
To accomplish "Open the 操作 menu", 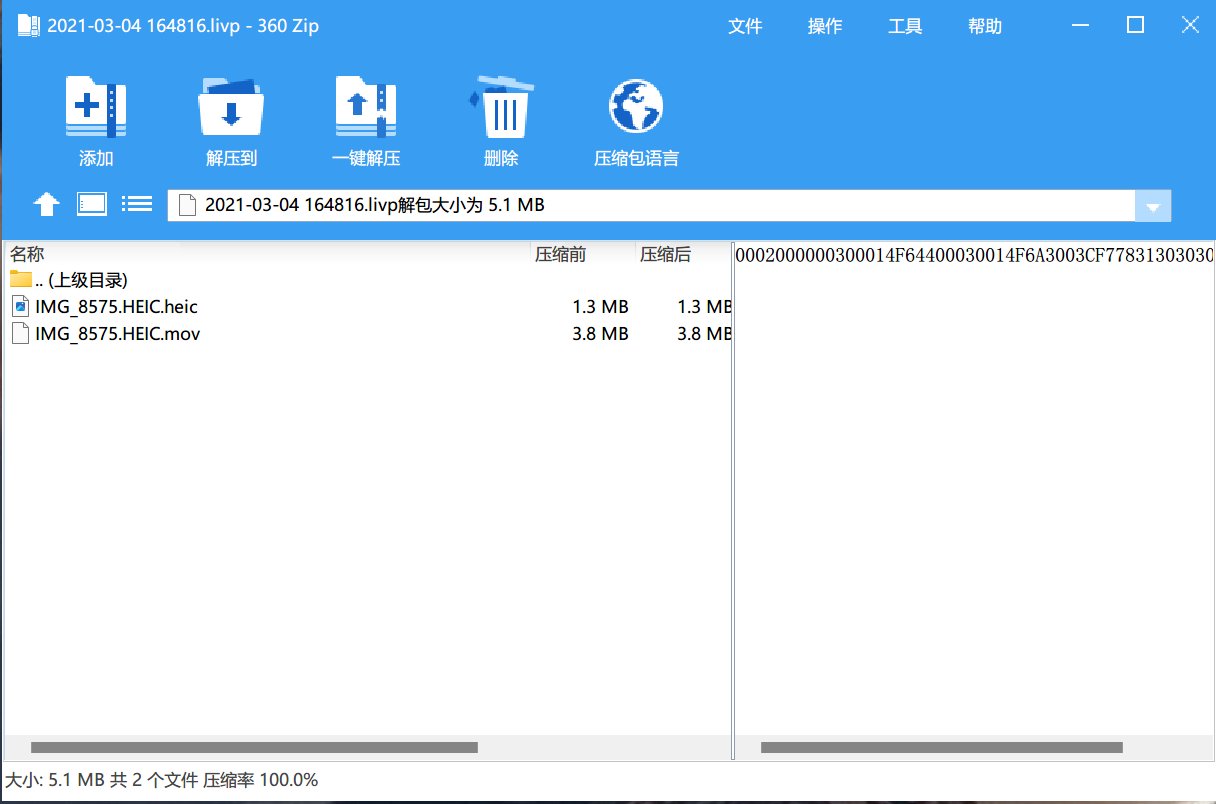I will point(825,27).
